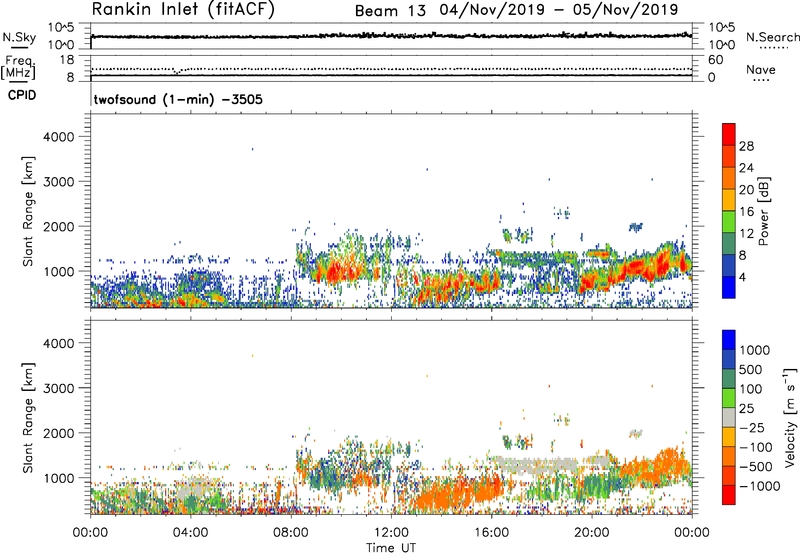Click the 'CPID' label
This screenshot has height=554, width=800.
[22, 95]
